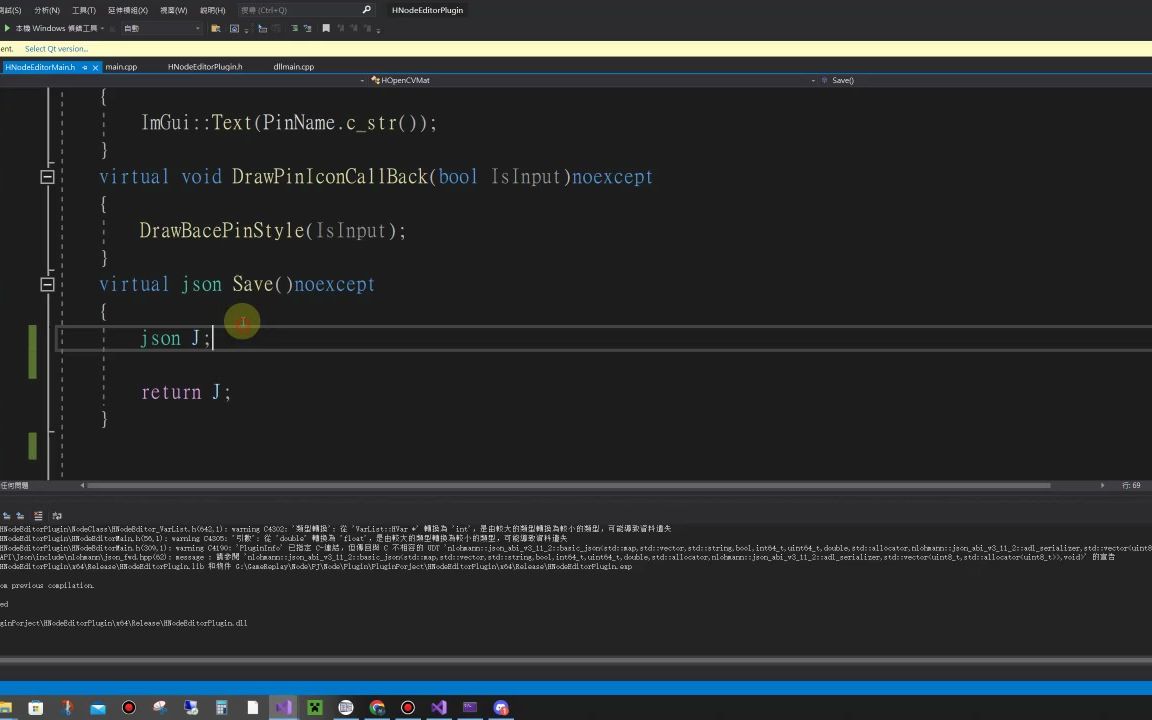Click the ImGui::Text code line
Viewport: 1152px width, 720px height.
[x=289, y=123]
